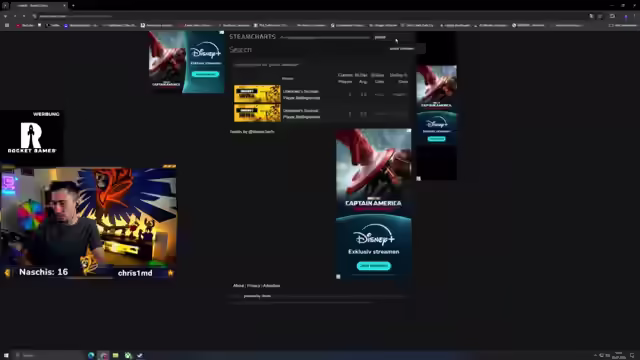Click the About link in the footer

[238, 286]
